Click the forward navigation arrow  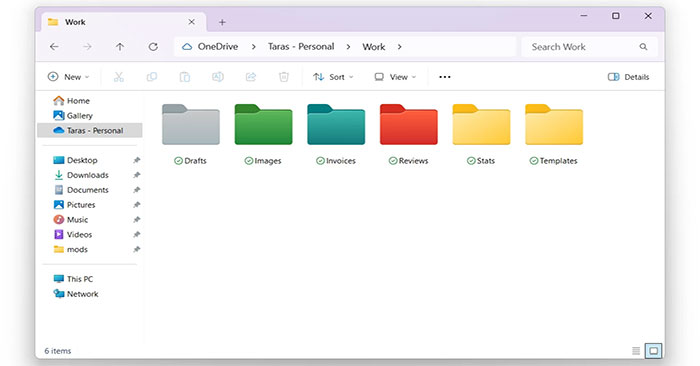pos(87,46)
